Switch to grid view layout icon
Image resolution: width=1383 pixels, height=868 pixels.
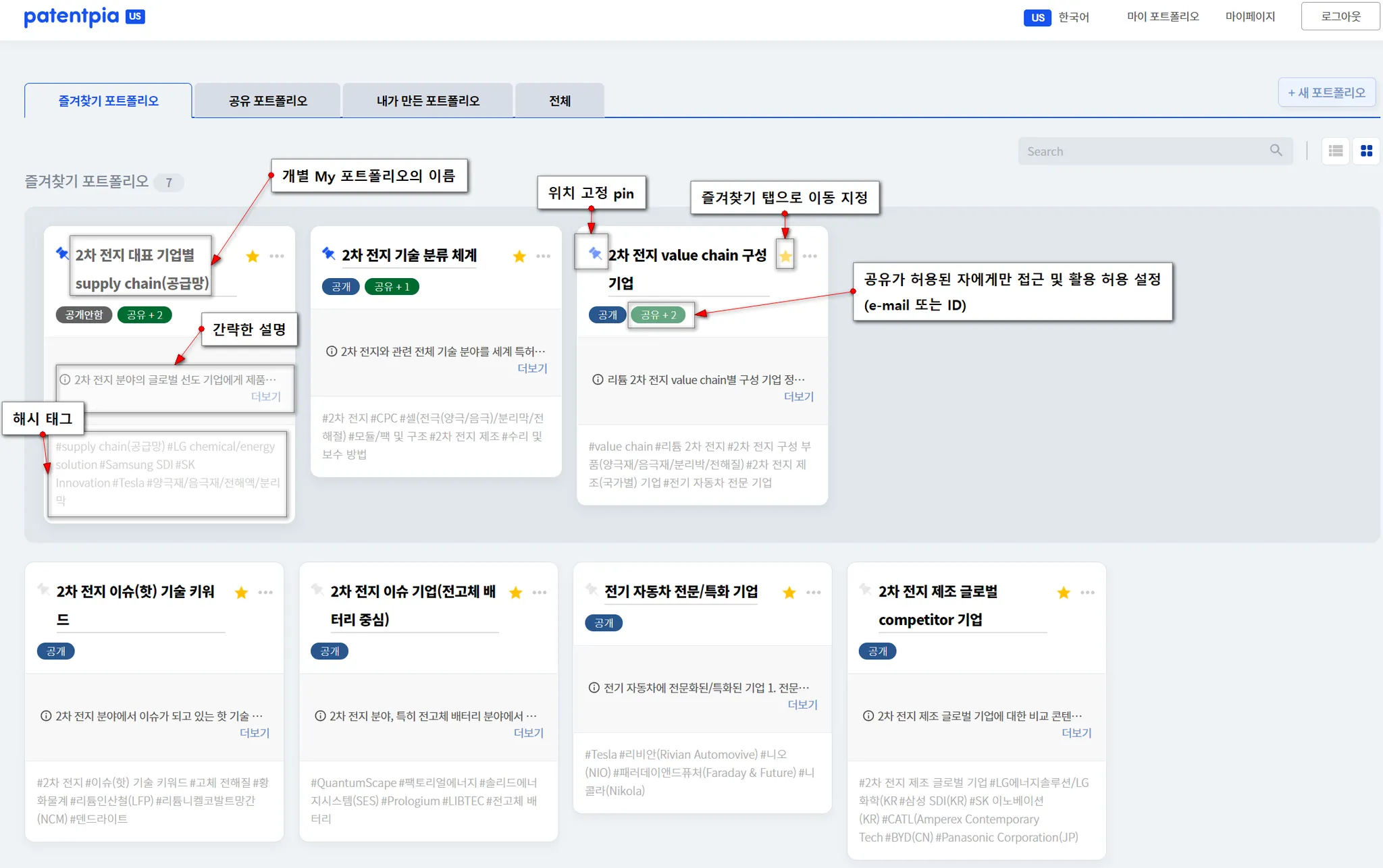[1366, 151]
